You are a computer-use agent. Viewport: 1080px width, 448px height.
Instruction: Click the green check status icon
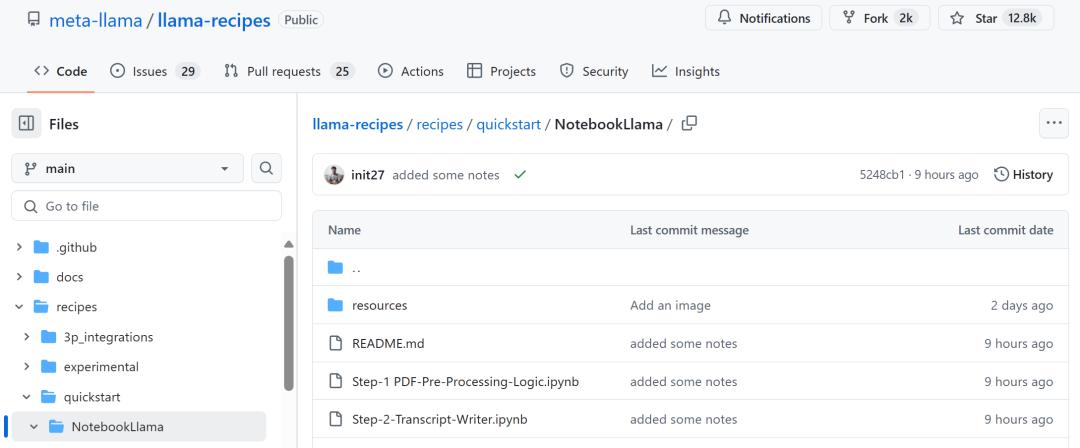pos(520,175)
